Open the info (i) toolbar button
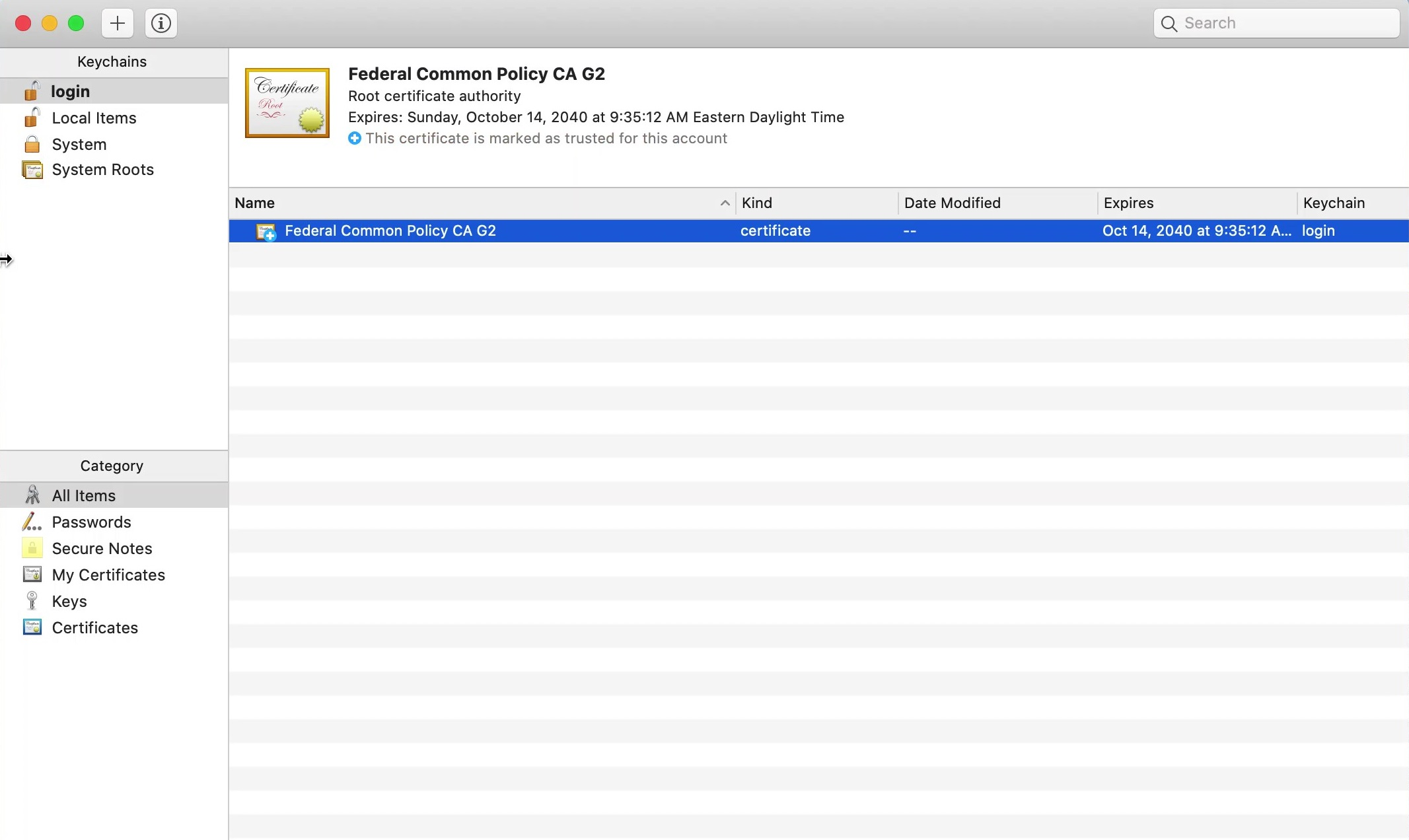Screen dimensions: 1409x840 (x=161, y=22)
